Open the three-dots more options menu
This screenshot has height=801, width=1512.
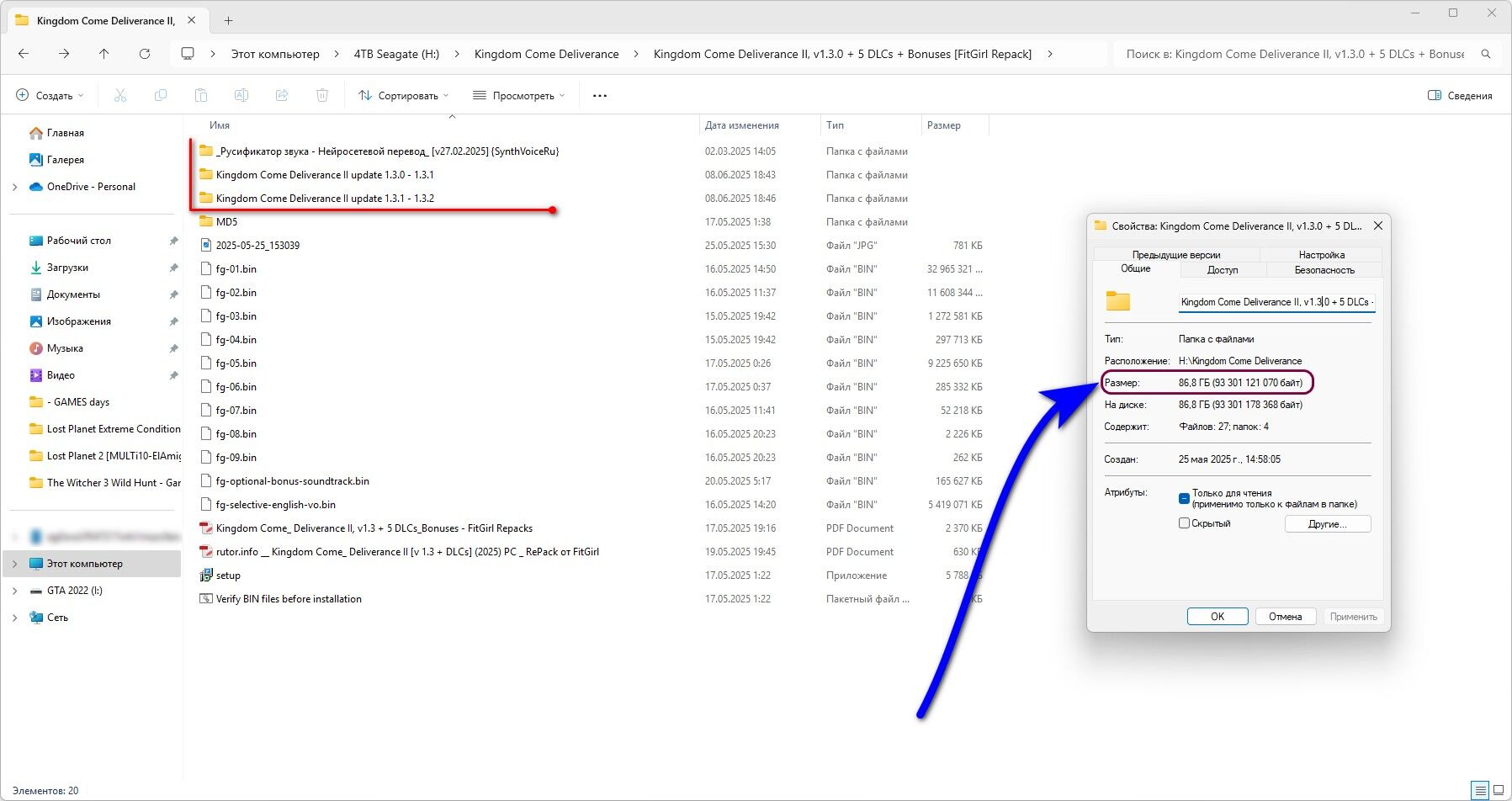600,96
